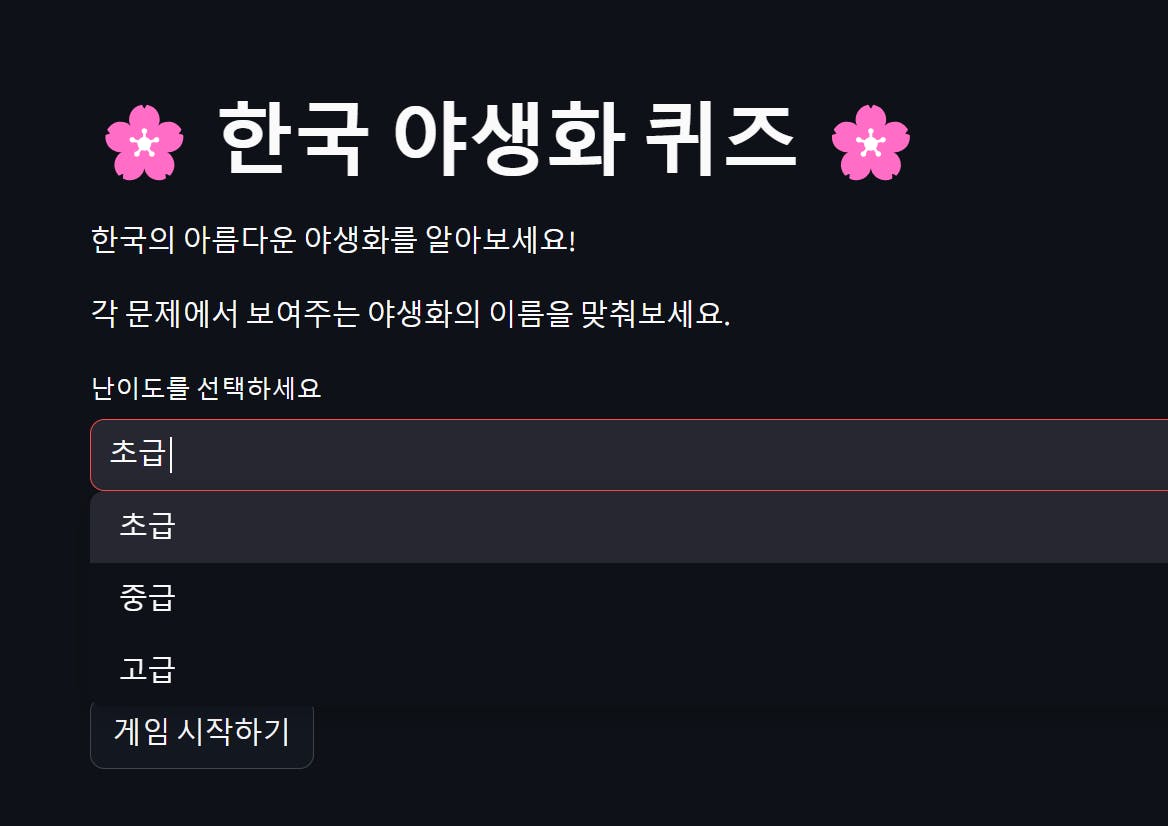This screenshot has width=1168, height=826.
Task: Select the 초급 option in the dropdown list
Action: click(x=147, y=526)
